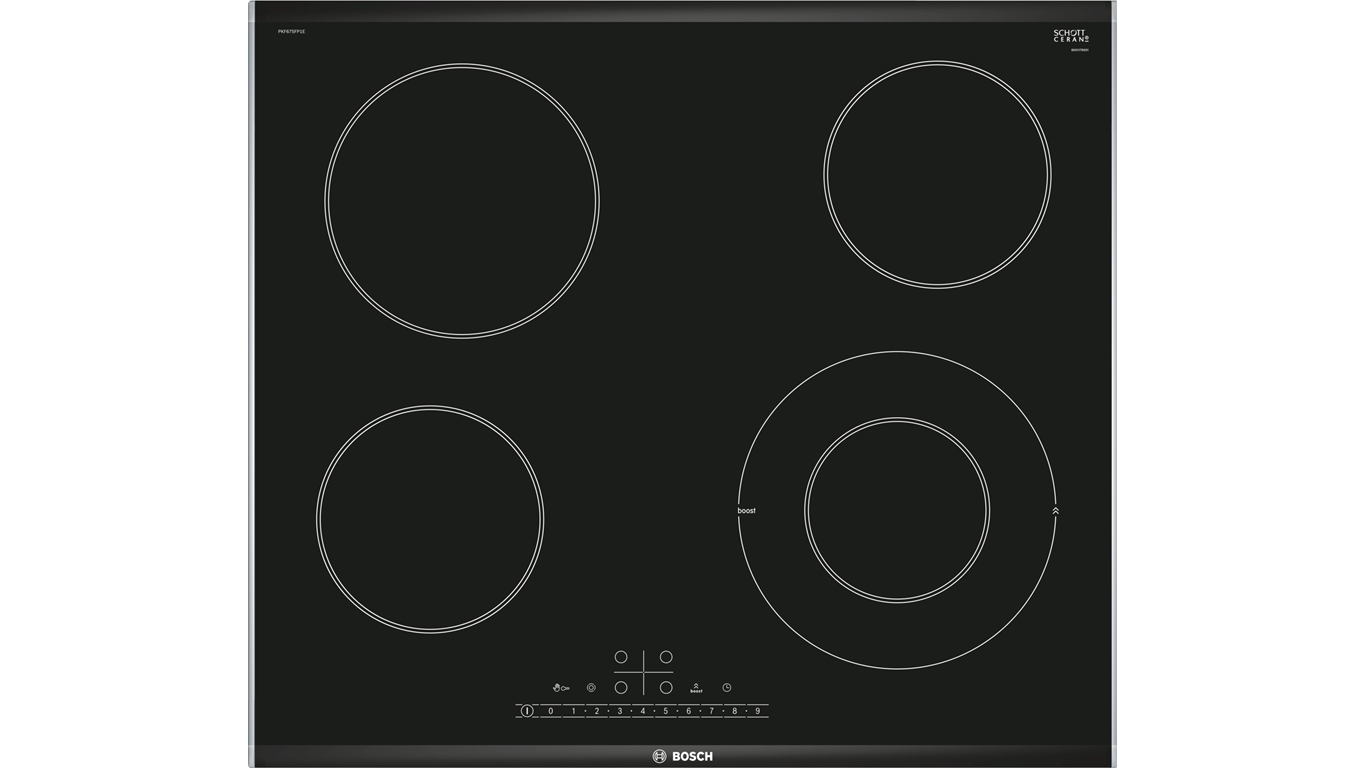Choose the bottom-right cooking zone selector

coord(666,688)
